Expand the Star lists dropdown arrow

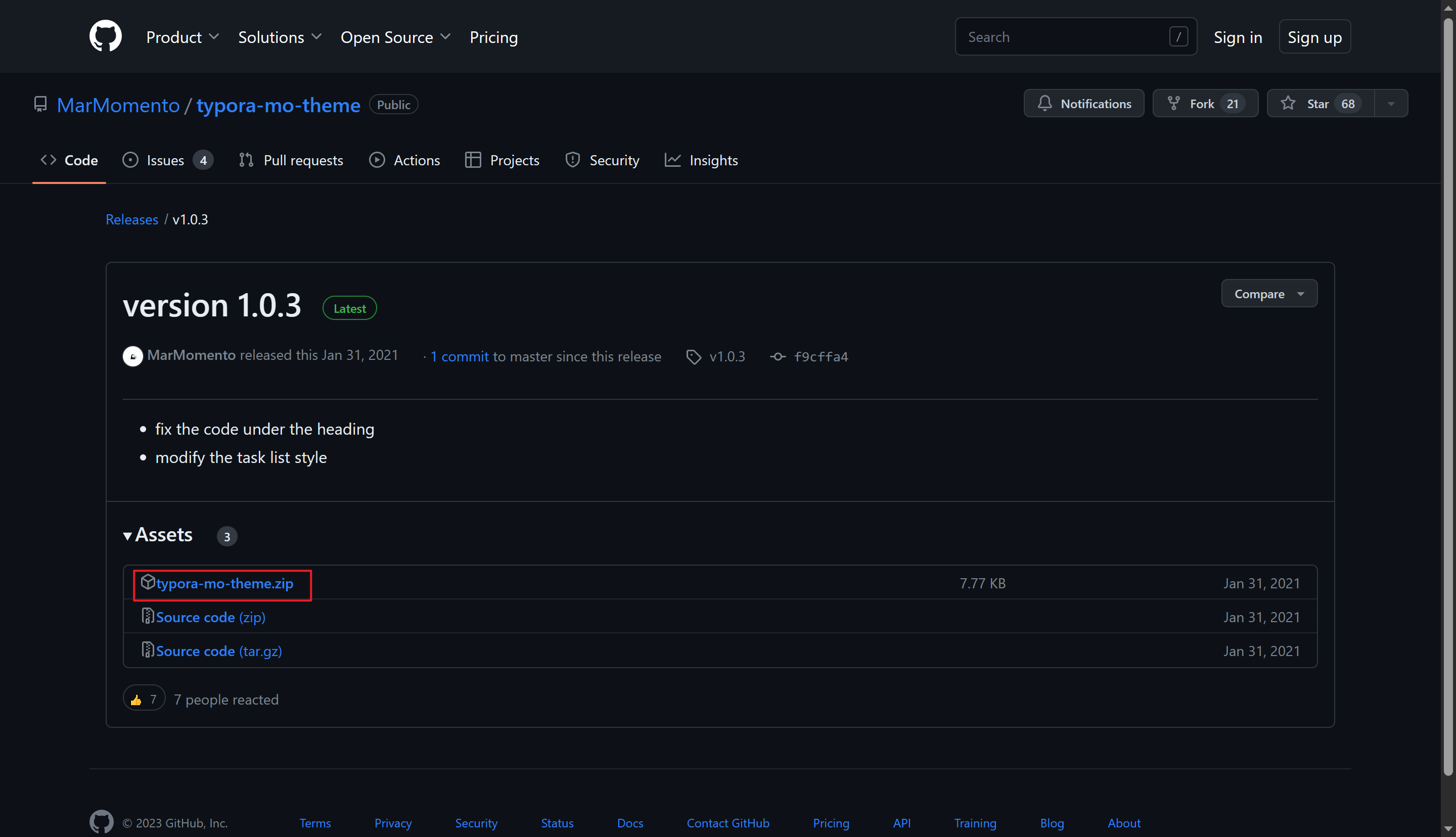point(1391,104)
